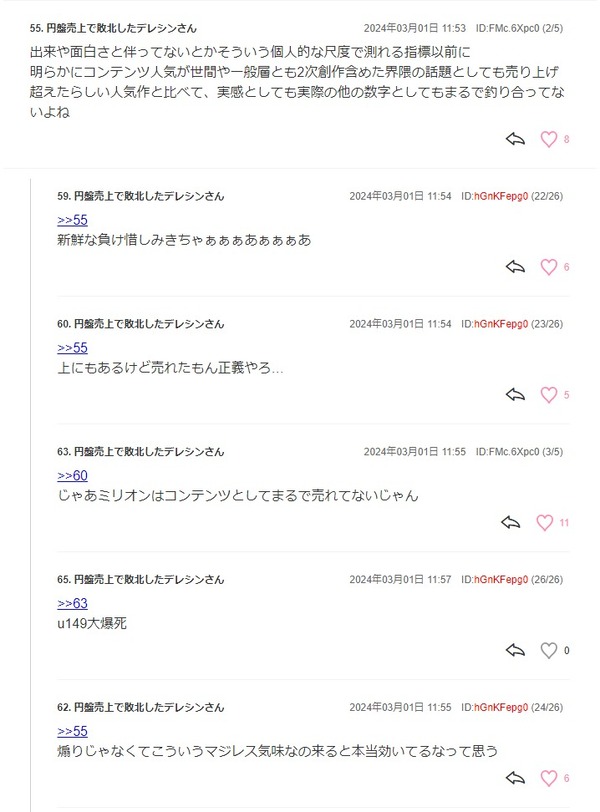Like comment 62 with the heart icon
Screen dimensions: 600x812
pos(549,778)
